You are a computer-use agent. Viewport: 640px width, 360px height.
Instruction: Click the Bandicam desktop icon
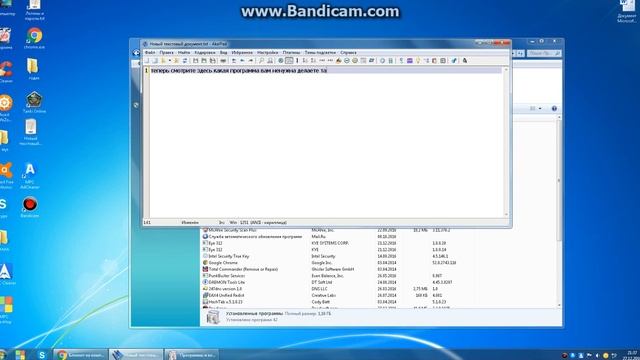point(30,207)
